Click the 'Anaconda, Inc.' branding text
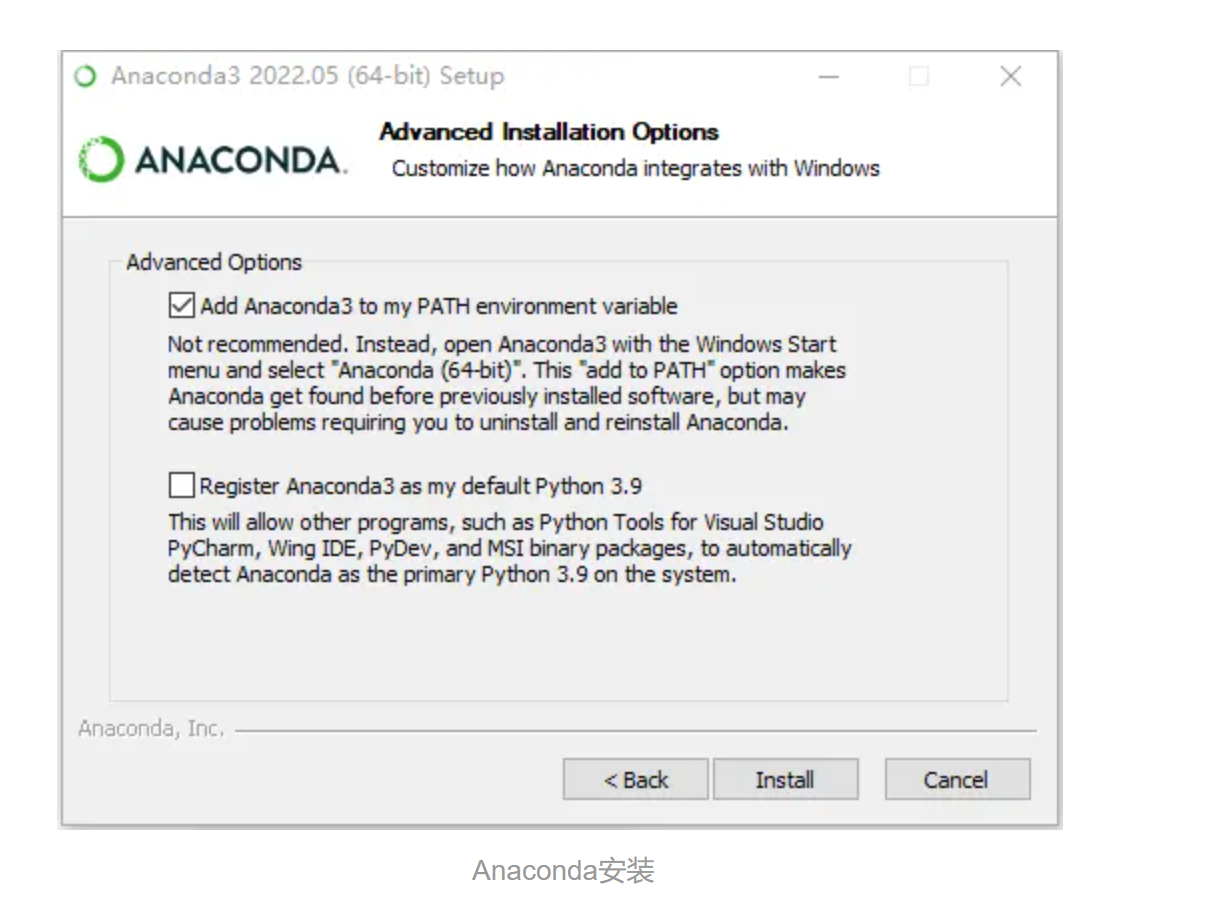Image resolution: width=1221 pixels, height=912 pixels. pyautogui.click(x=151, y=729)
